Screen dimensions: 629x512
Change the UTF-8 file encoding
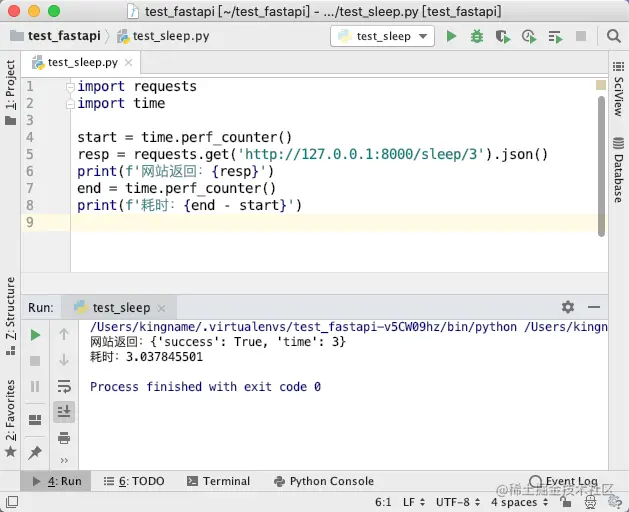458,502
